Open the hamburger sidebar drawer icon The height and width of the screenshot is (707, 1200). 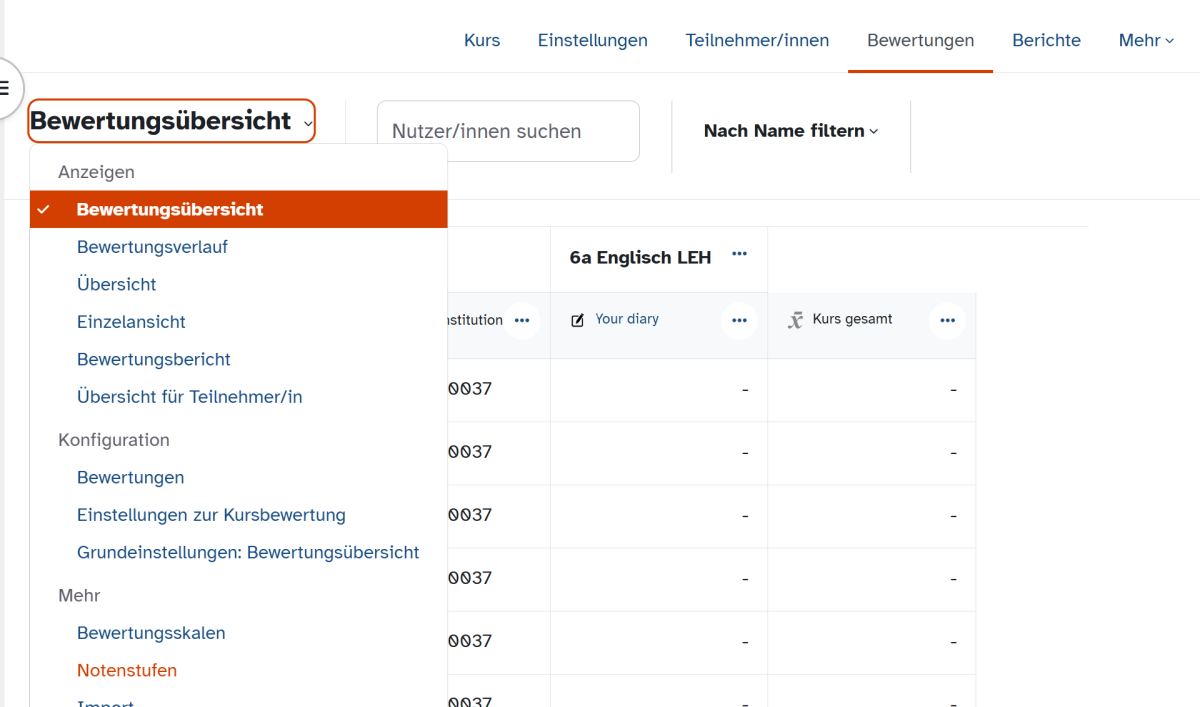(6, 89)
